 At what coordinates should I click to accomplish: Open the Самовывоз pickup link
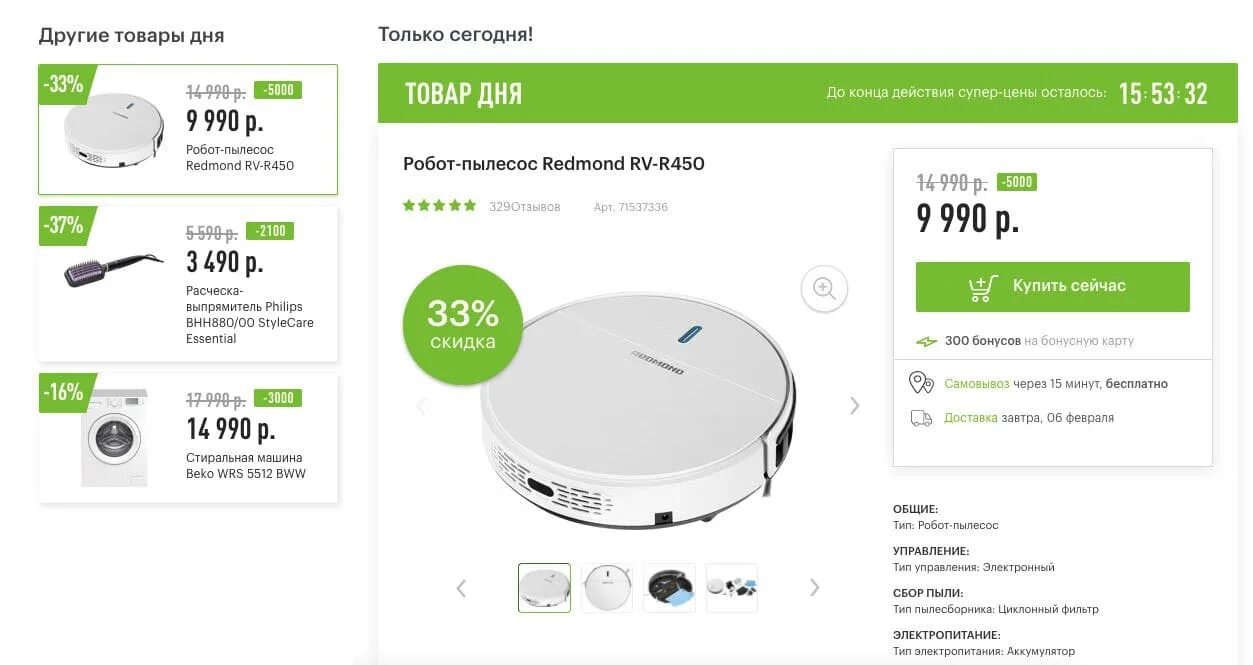(973, 383)
